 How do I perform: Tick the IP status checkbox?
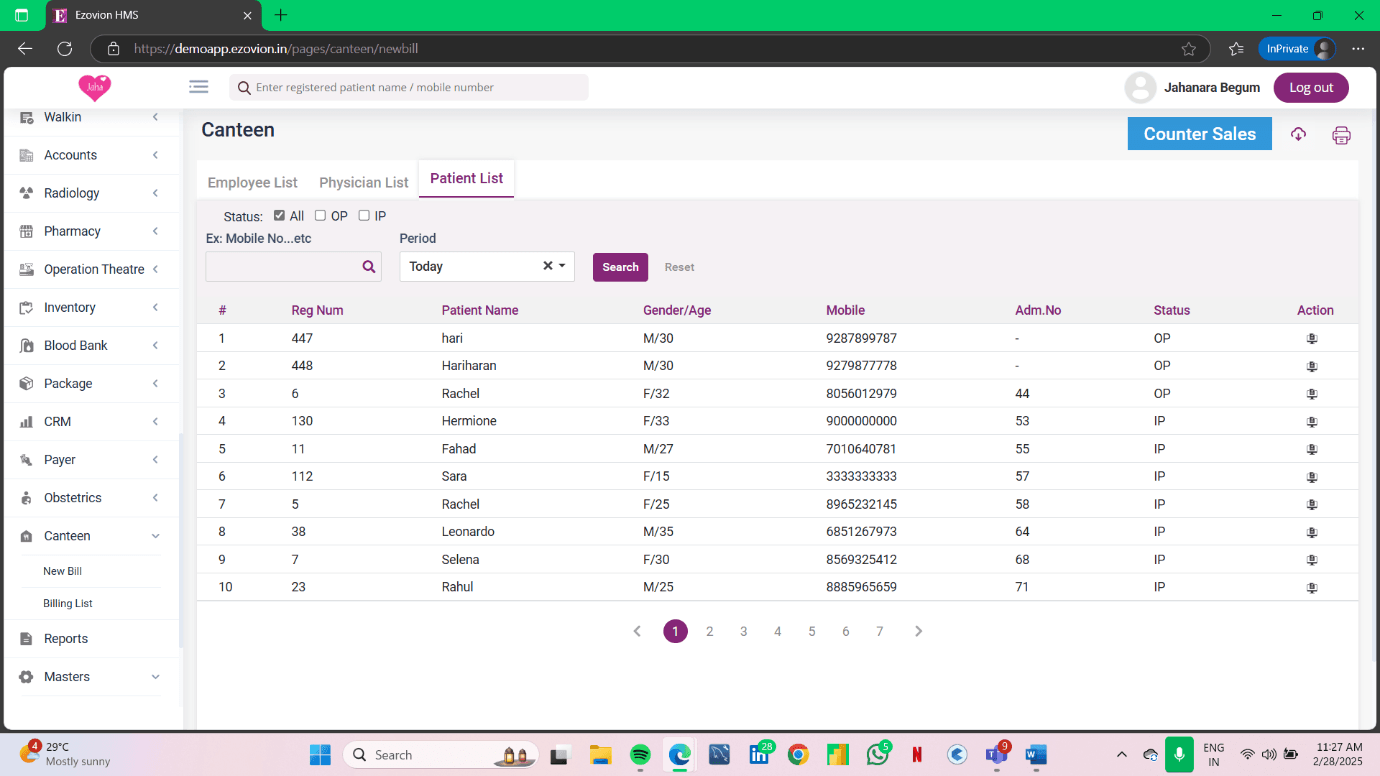[364, 216]
